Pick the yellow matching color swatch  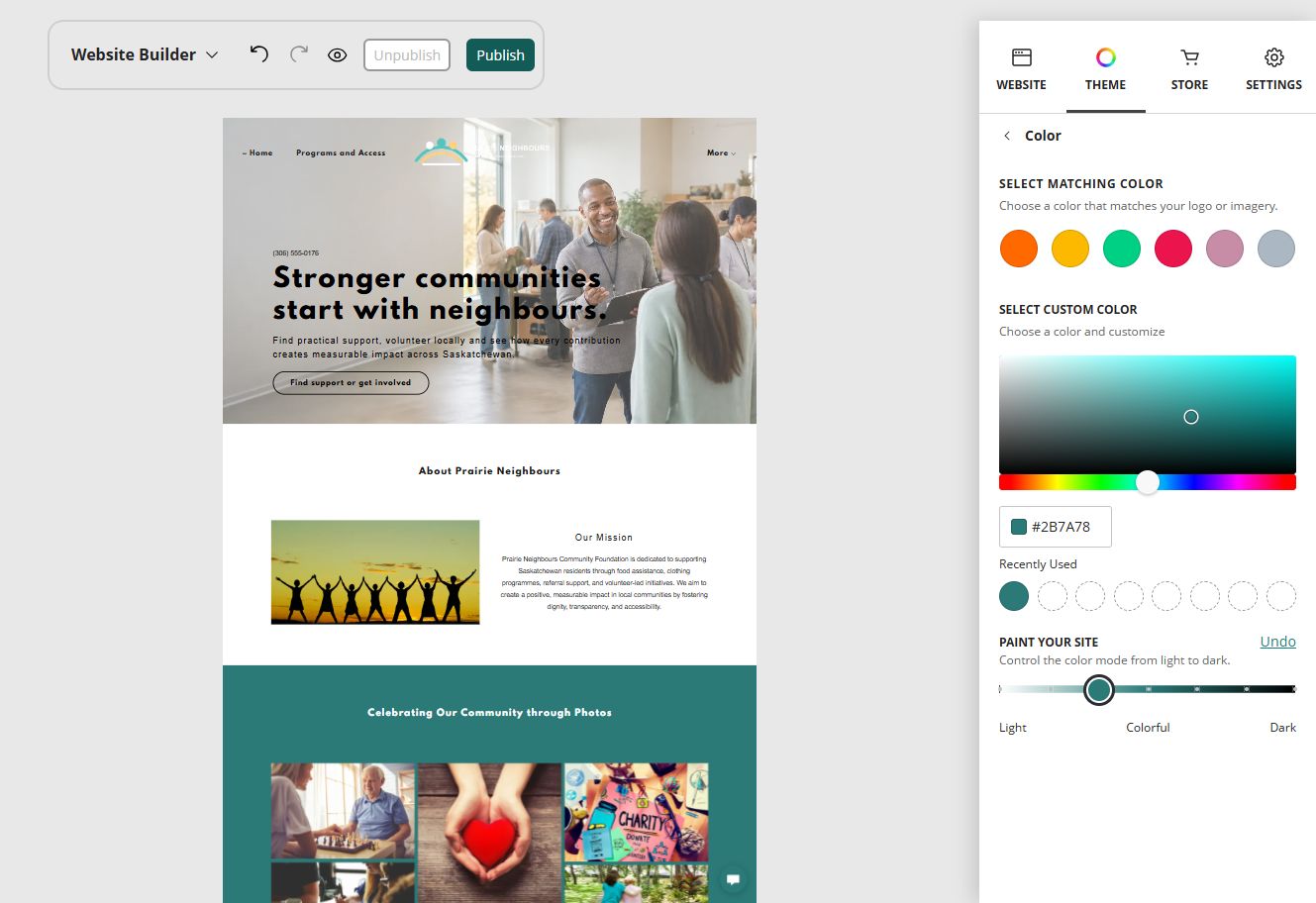point(1070,249)
